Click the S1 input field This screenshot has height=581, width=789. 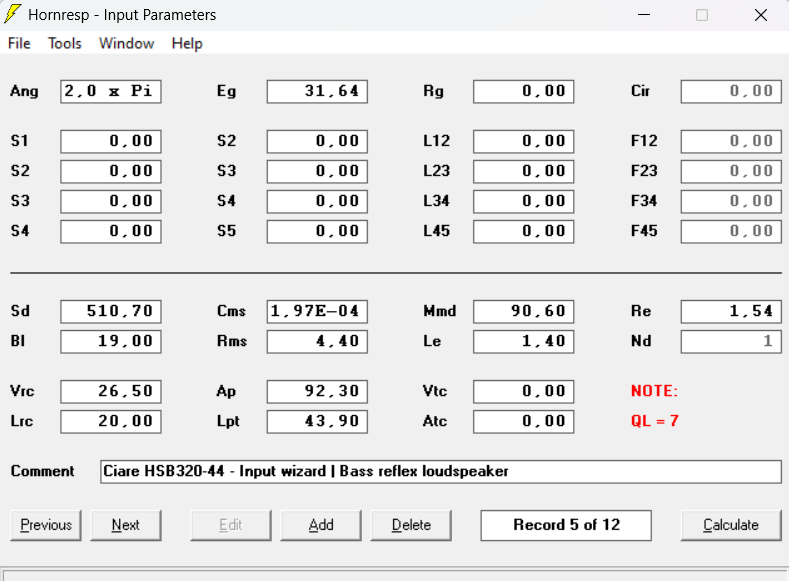(x=111, y=141)
